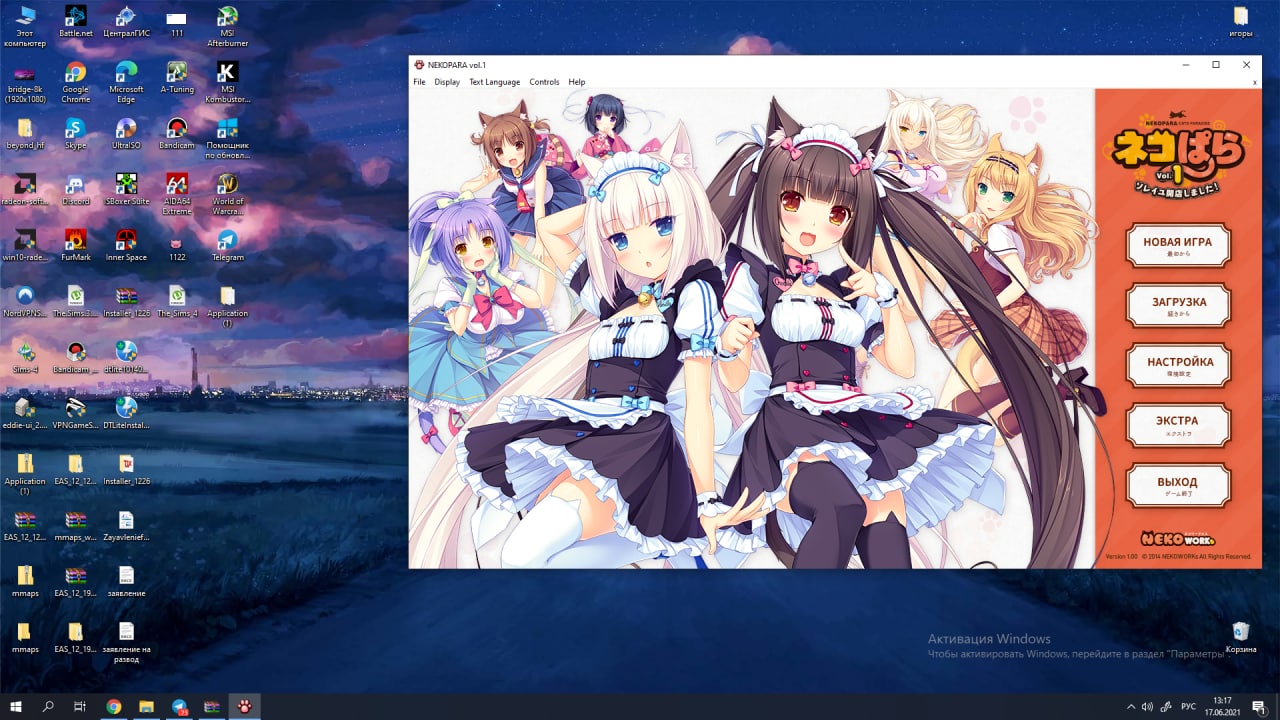Open the beyond_hf folder

pos(25,134)
